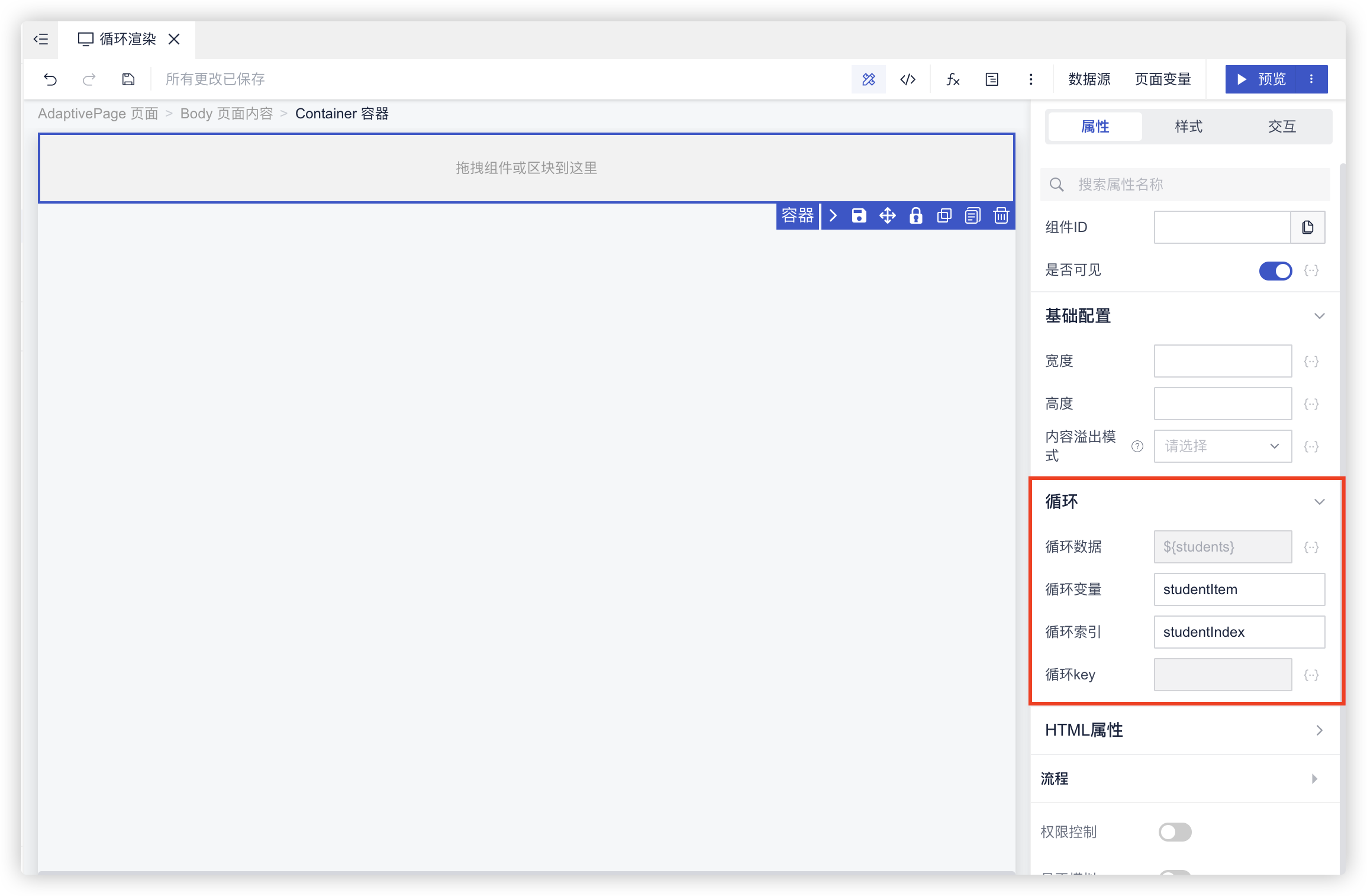Click the save disk icon in toolbar

click(128, 79)
